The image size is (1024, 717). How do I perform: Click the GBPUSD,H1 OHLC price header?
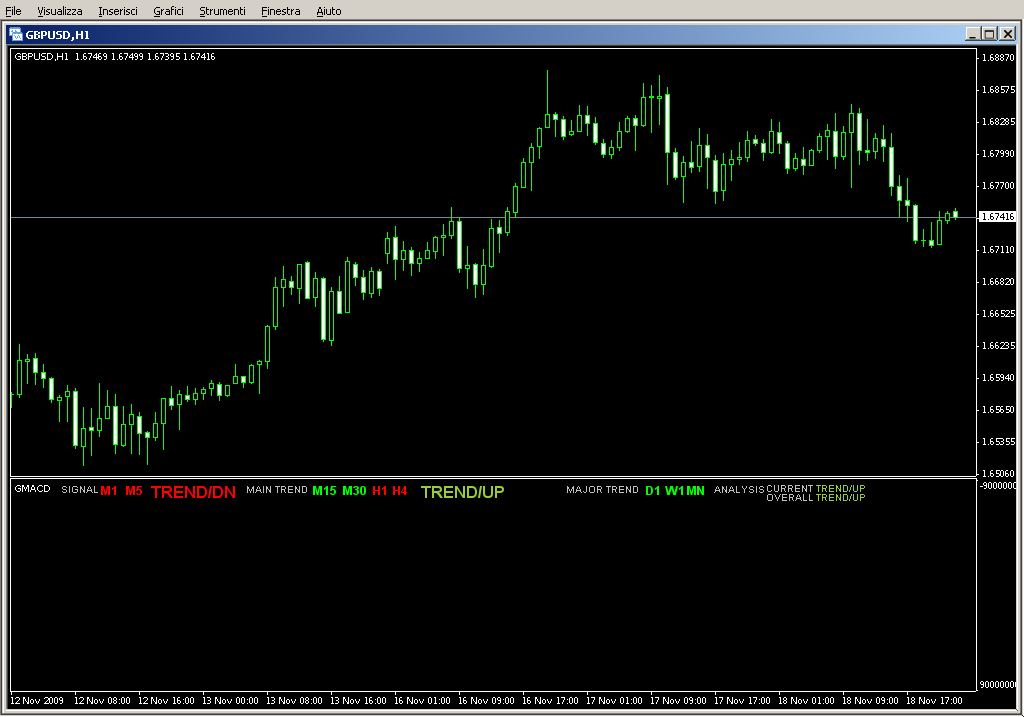point(115,57)
